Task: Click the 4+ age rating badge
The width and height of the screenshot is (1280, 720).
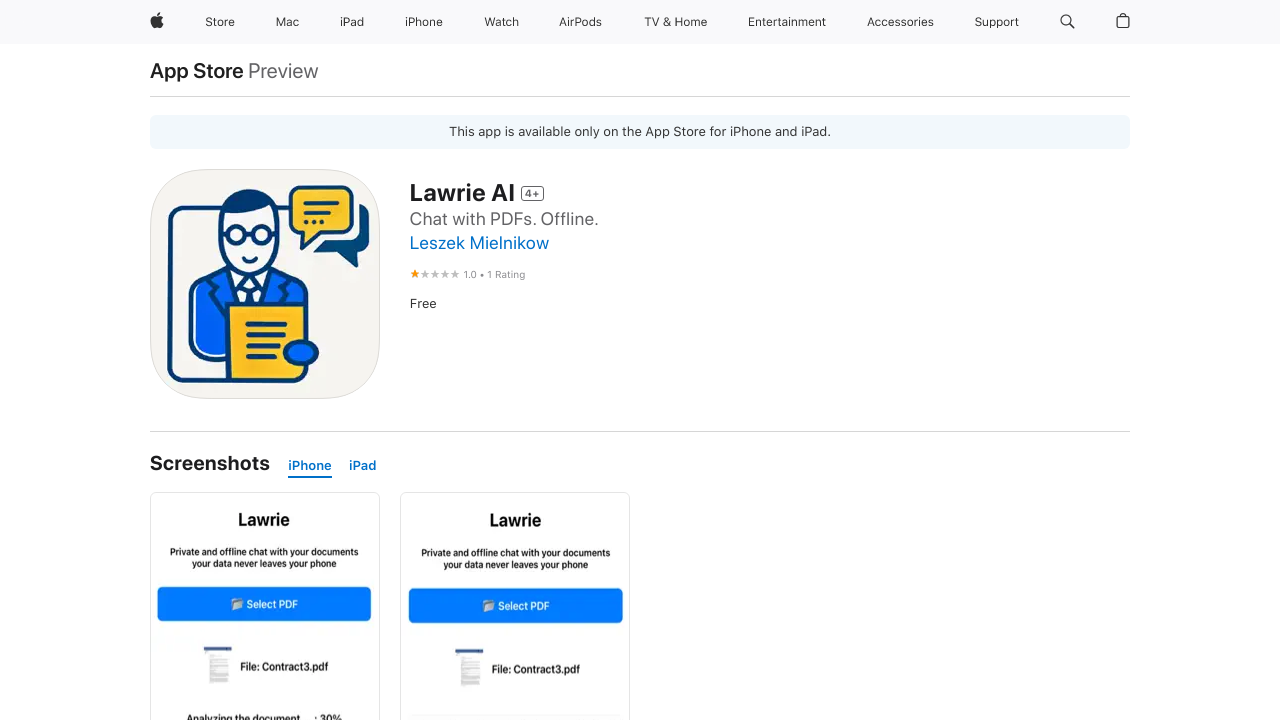Action: (532, 194)
